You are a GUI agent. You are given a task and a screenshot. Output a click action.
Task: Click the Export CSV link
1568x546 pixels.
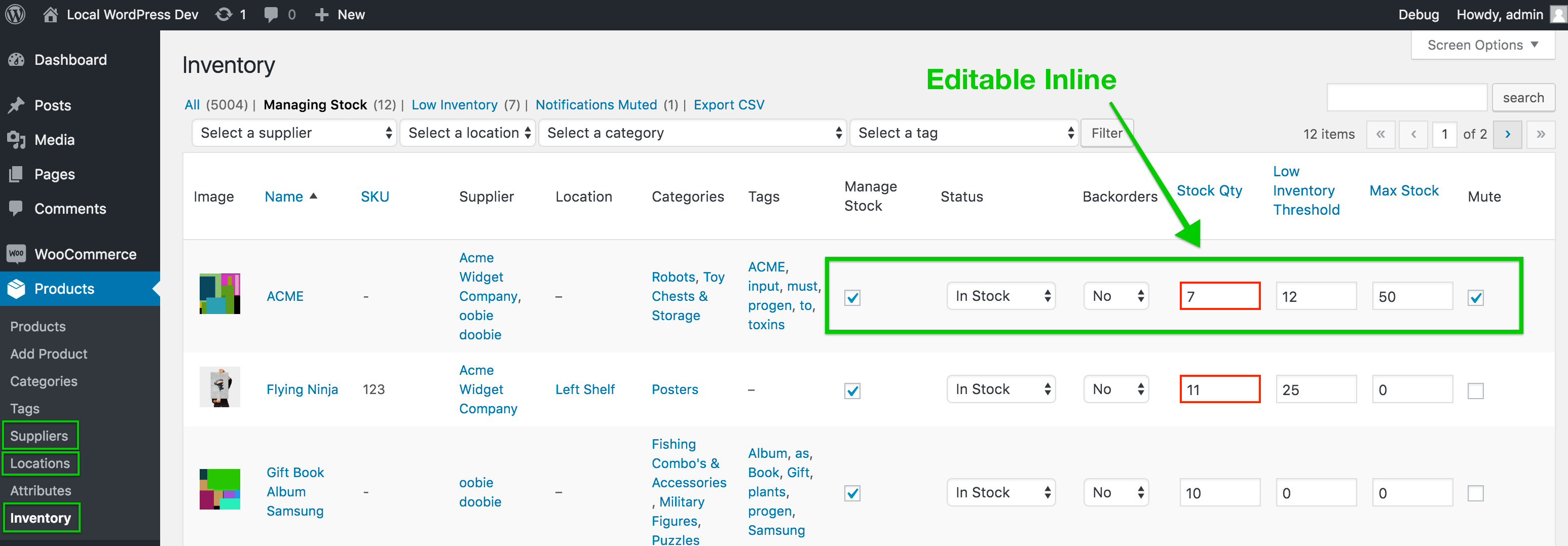click(x=729, y=104)
